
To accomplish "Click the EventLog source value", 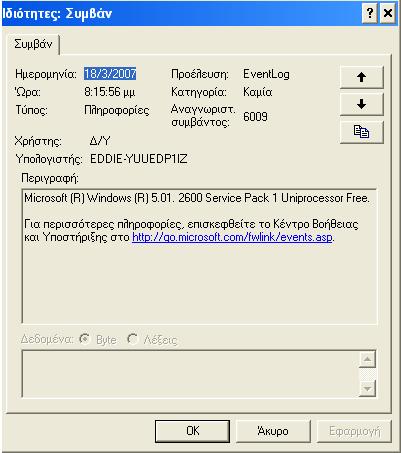I will coord(266,74).
